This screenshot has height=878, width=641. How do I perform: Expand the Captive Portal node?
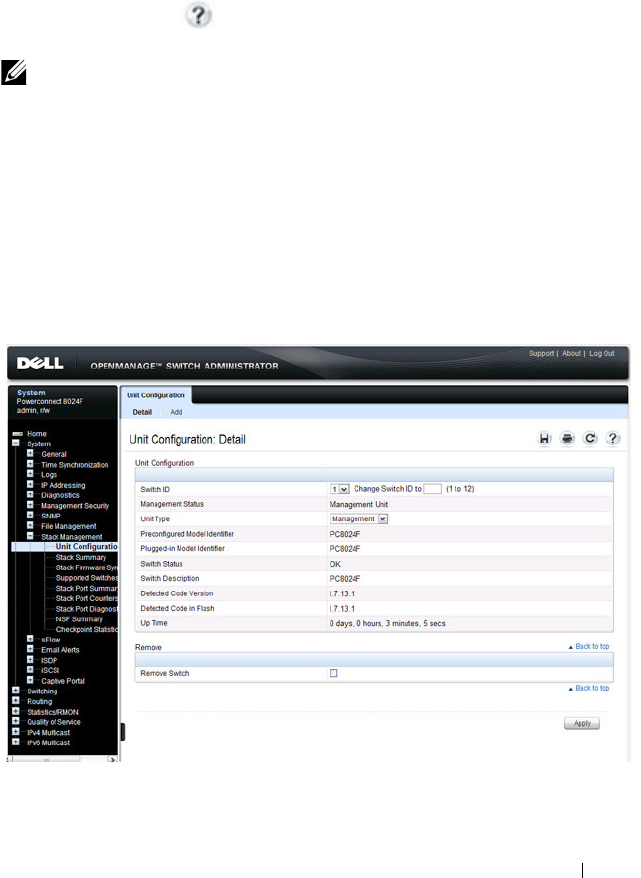point(30,680)
